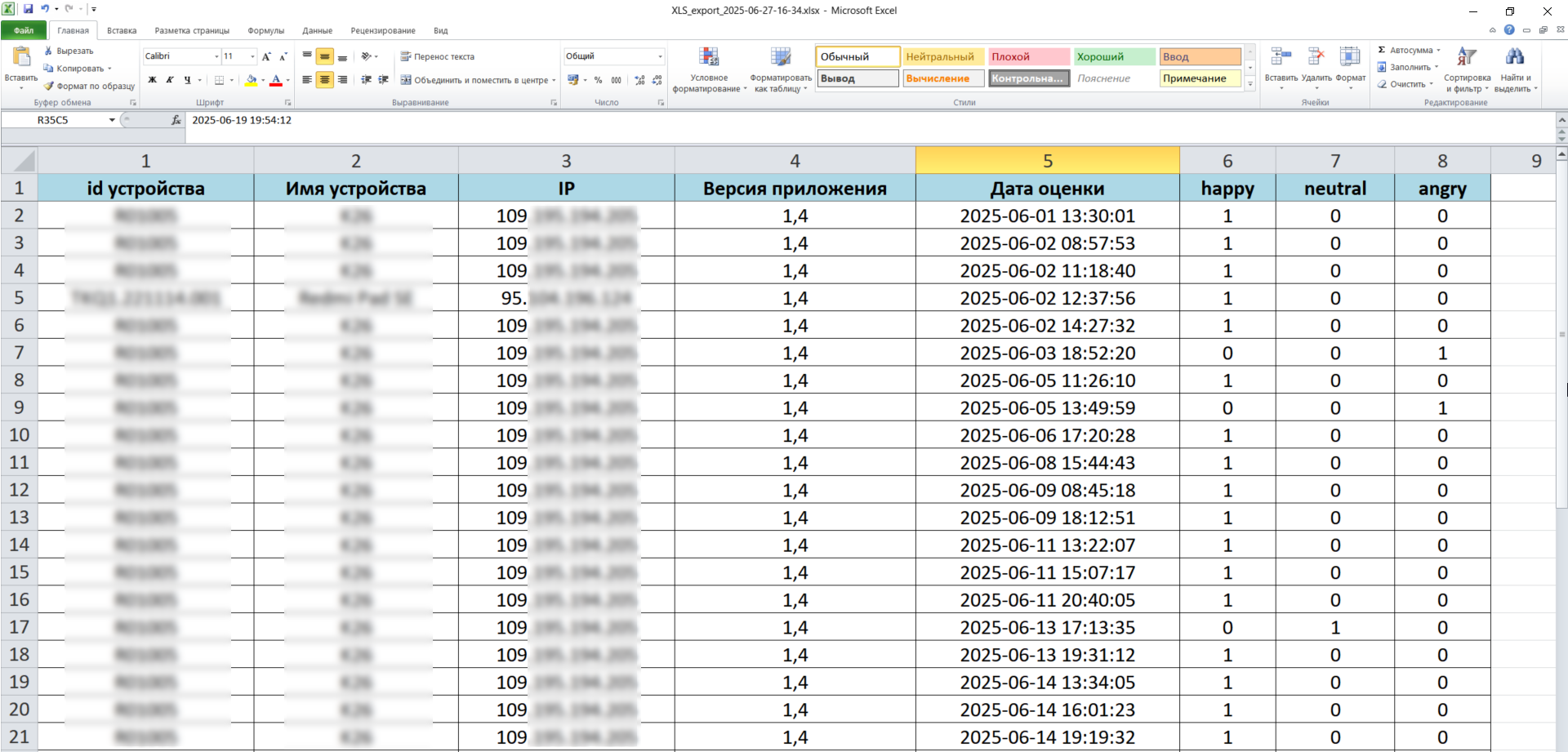Open number format Общий dropdown
Screen dimensions: 1568x752
[660, 56]
